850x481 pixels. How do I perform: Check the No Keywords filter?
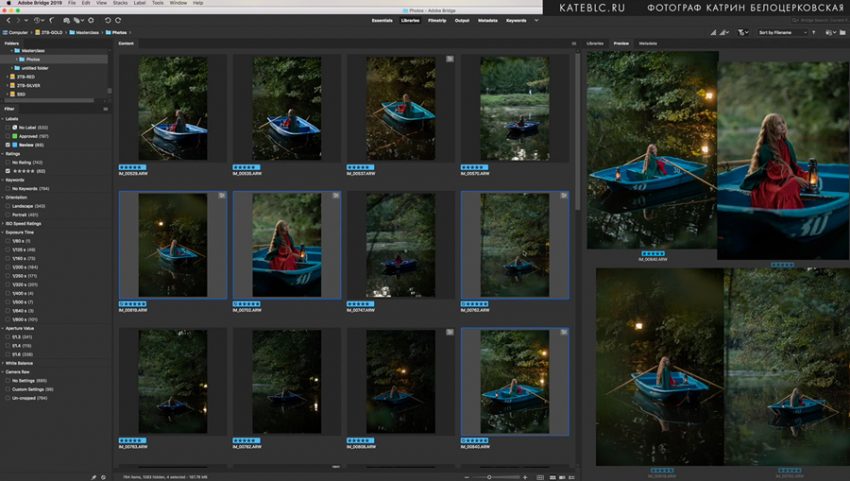(x=8, y=189)
